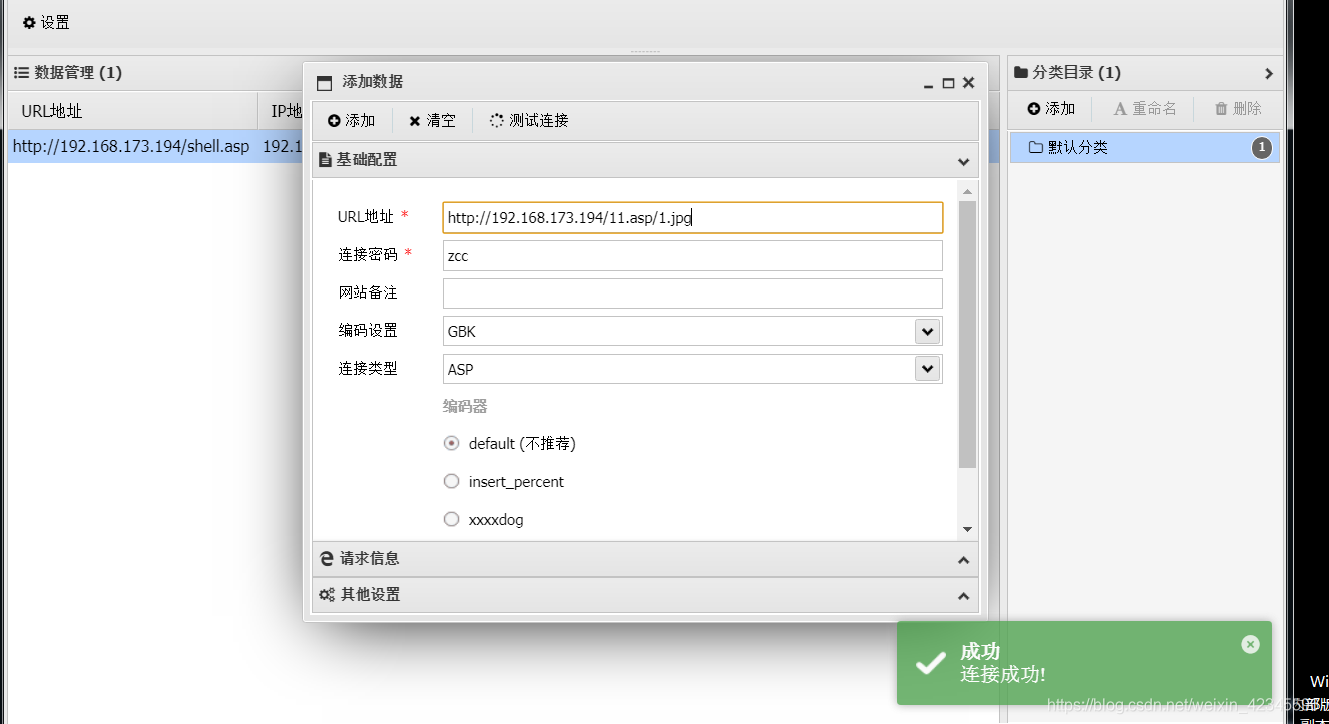Click the dialog scrollbar up arrow
The image size is (1329, 724).
tap(967, 191)
